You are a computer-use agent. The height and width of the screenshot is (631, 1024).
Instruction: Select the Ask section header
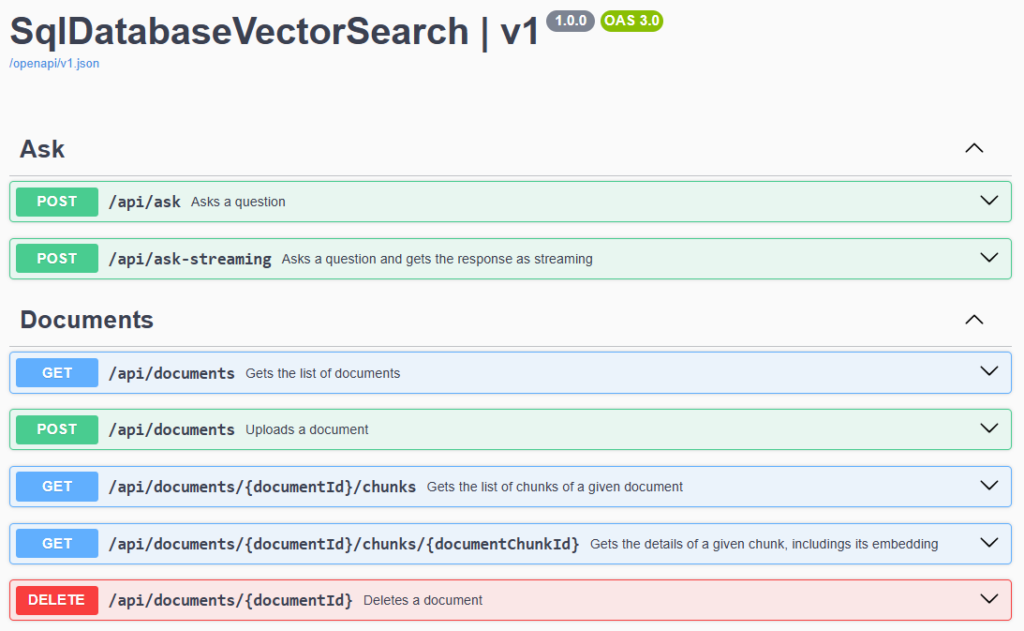point(41,148)
